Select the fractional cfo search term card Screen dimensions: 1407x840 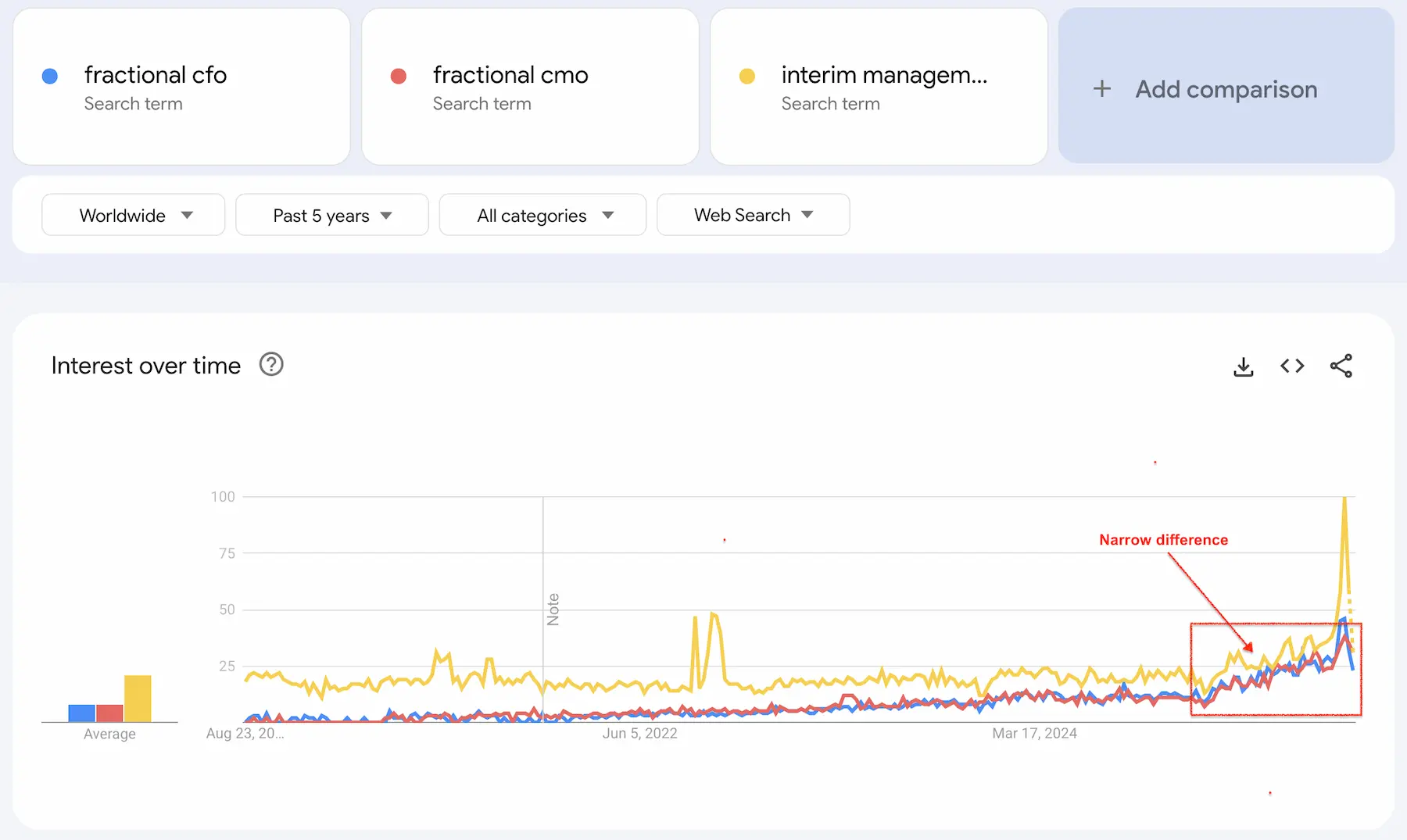tap(181, 86)
